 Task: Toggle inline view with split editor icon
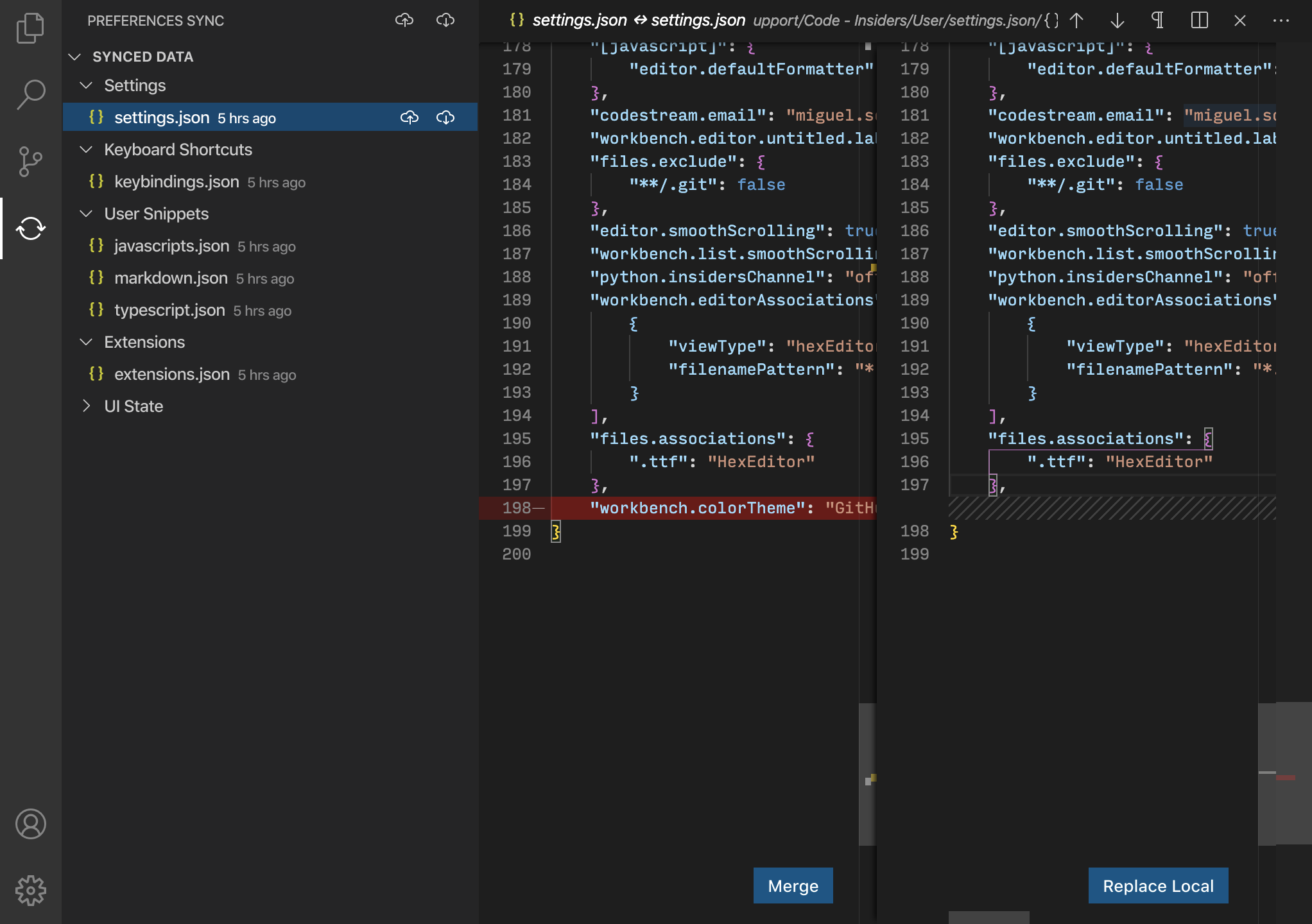tap(1199, 21)
